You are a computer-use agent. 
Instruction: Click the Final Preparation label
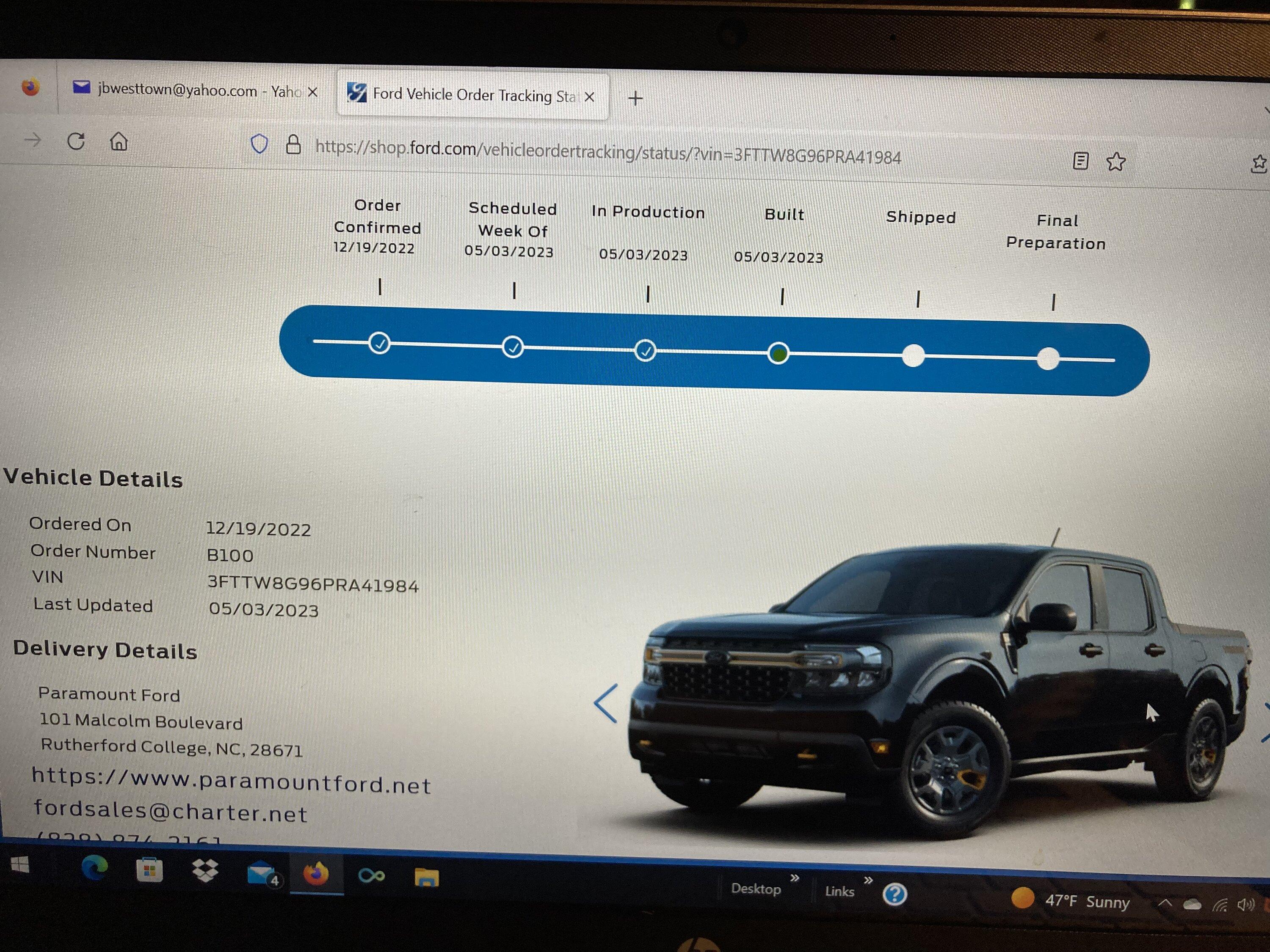[1056, 232]
